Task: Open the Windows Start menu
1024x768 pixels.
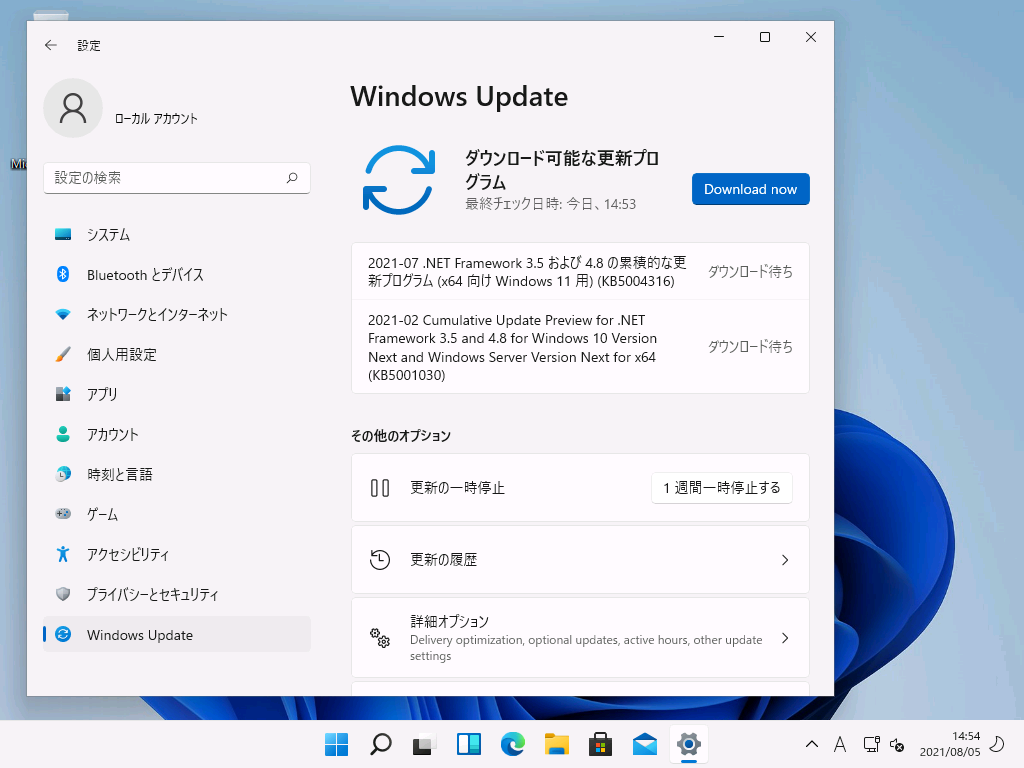Action: pos(336,744)
